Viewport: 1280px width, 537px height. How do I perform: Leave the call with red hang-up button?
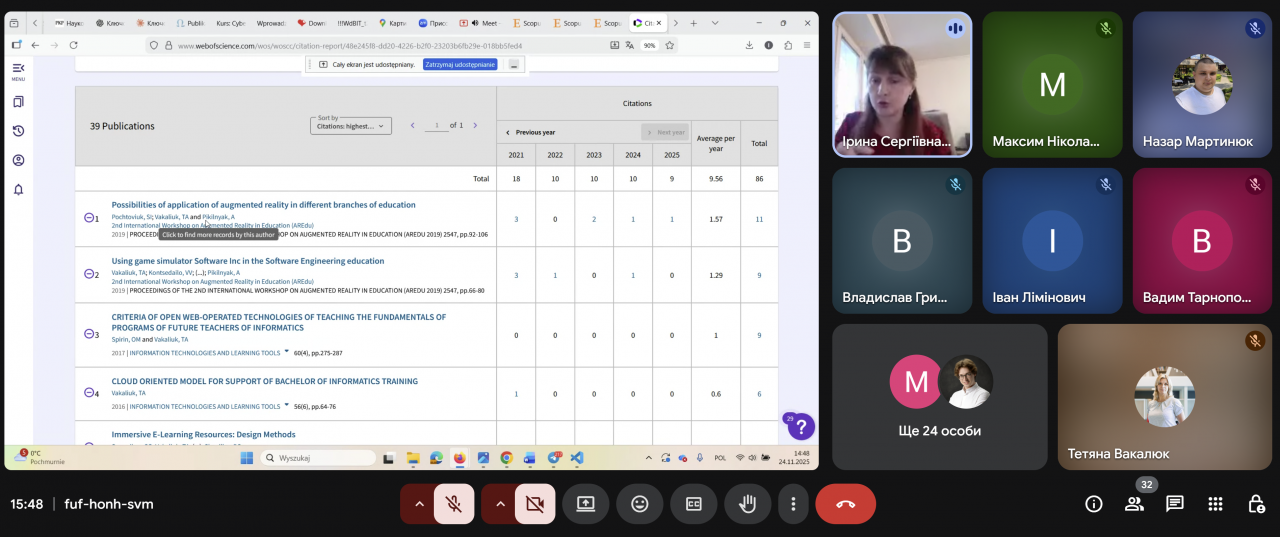coord(845,504)
